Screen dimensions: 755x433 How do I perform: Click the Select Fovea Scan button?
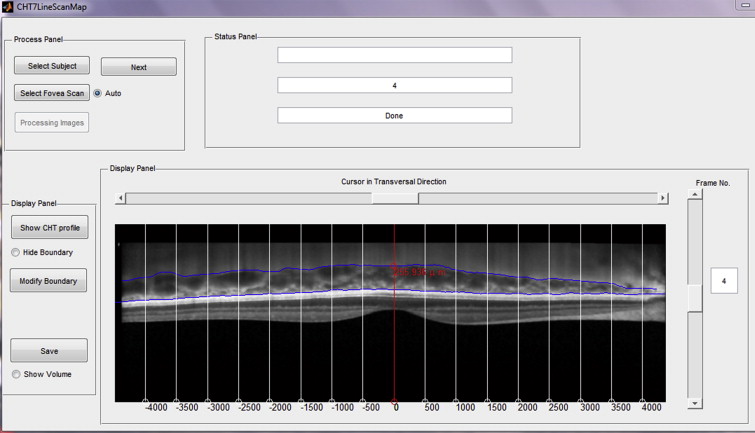(52, 93)
